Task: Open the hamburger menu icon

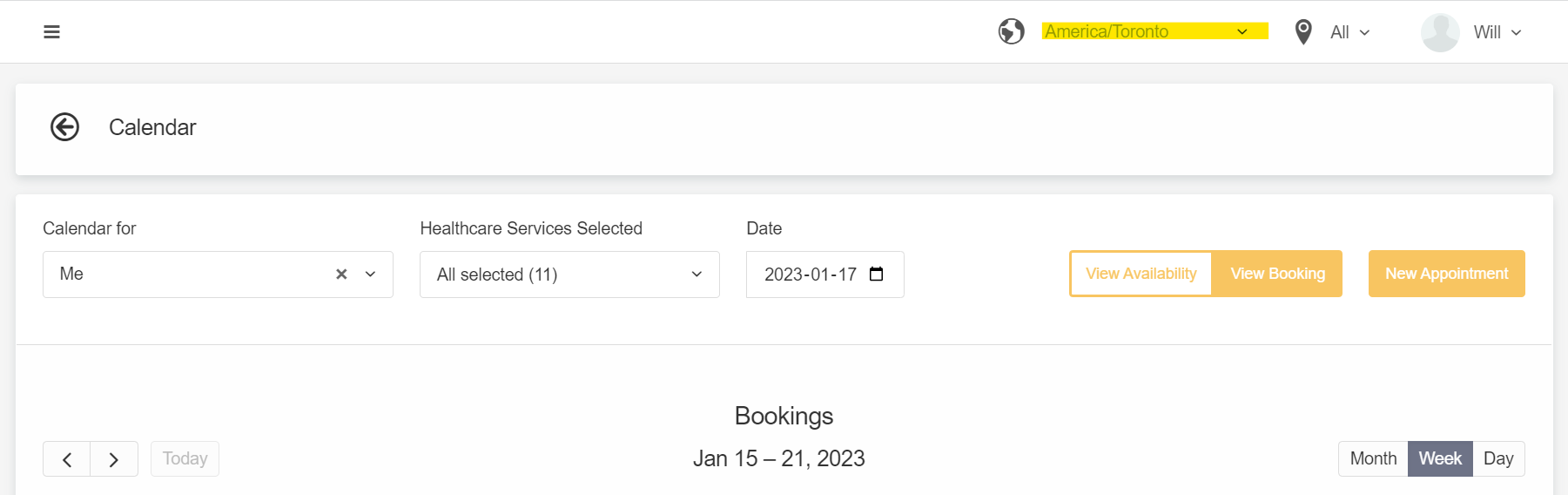Action: pos(51,32)
